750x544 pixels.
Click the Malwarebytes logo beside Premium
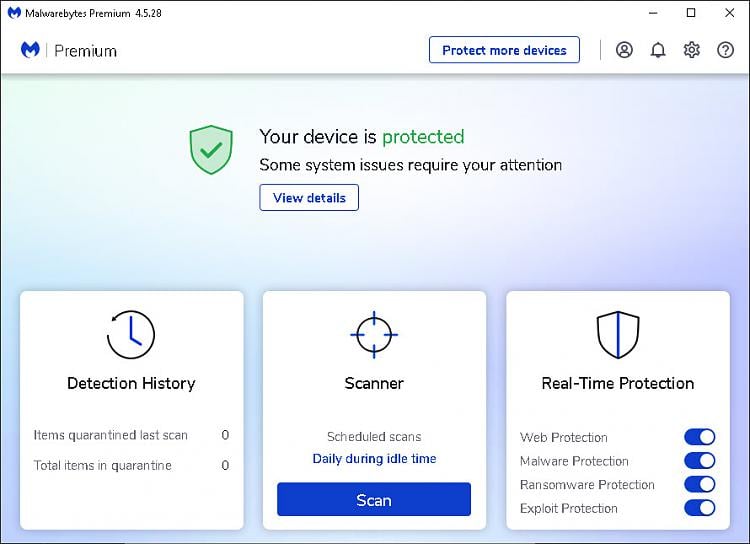[x=30, y=50]
